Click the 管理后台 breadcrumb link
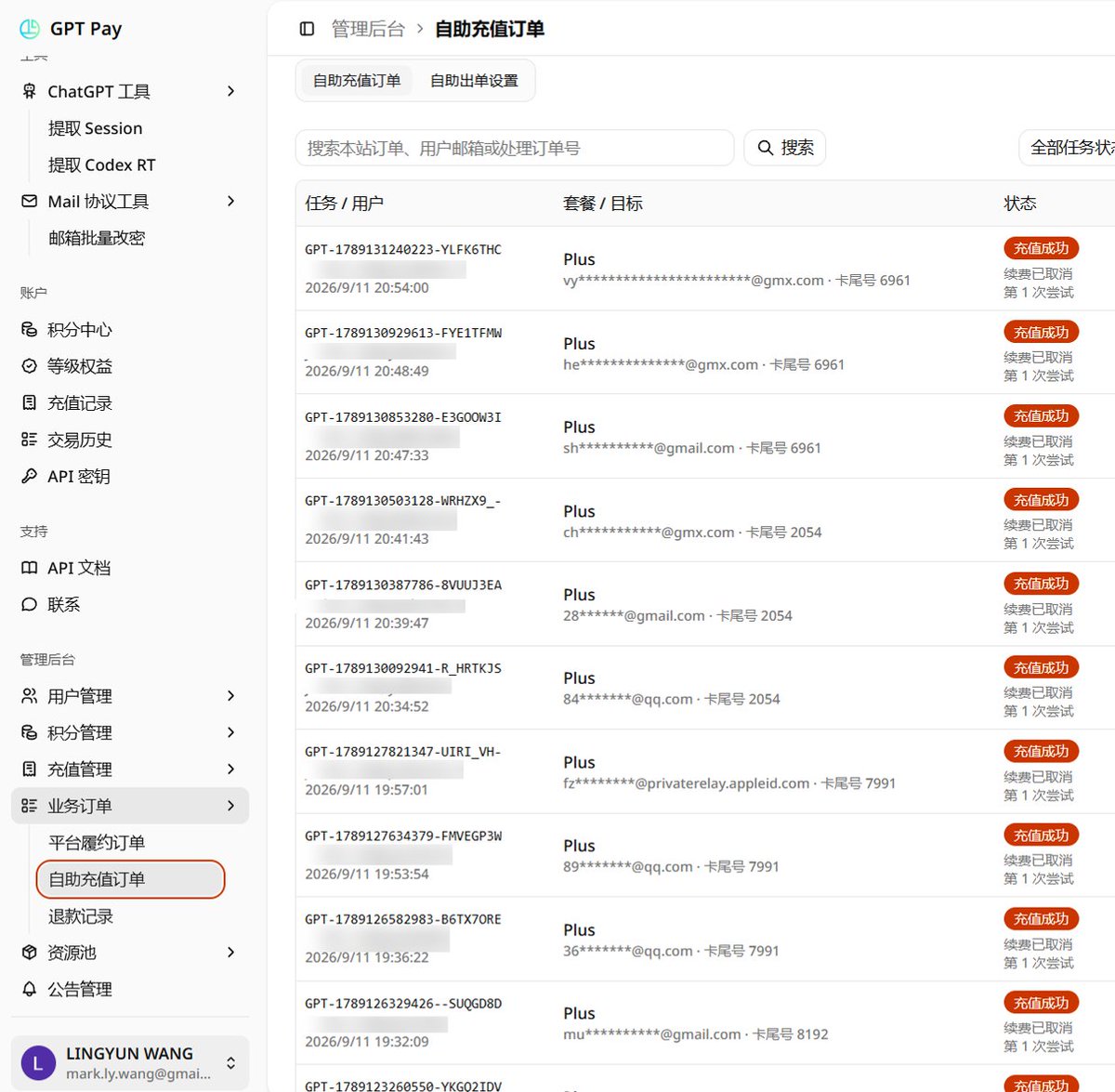1115x1092 pixels. click(368, 29)
